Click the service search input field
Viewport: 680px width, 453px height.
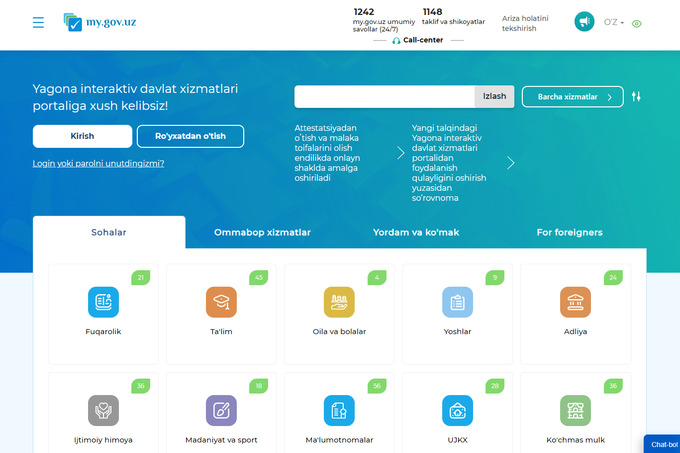click(384, 97)
